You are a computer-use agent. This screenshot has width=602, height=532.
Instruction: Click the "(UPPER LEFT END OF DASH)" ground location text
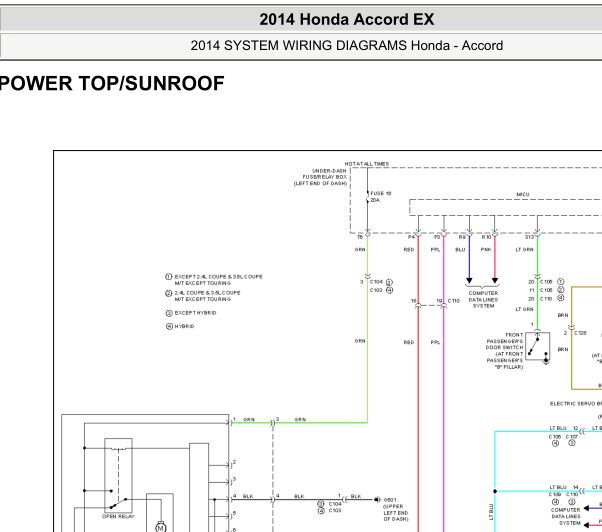[x=395, y=513]
